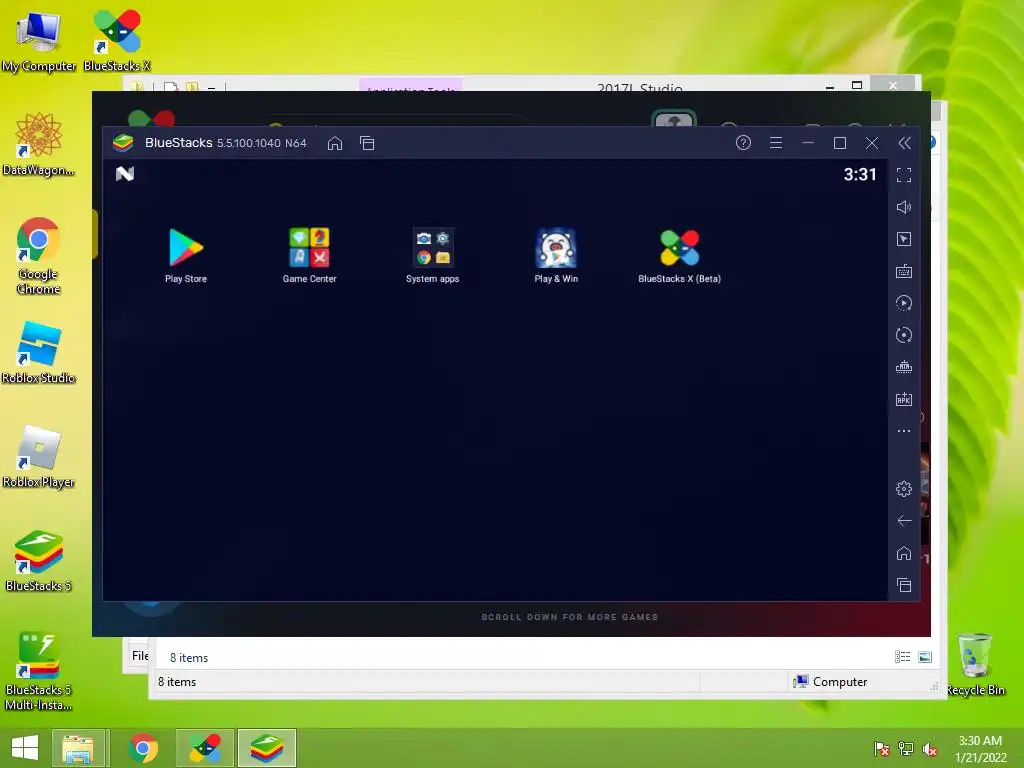
Task: Open Google Chrome desktop shortcut
Action: [39, 256]
